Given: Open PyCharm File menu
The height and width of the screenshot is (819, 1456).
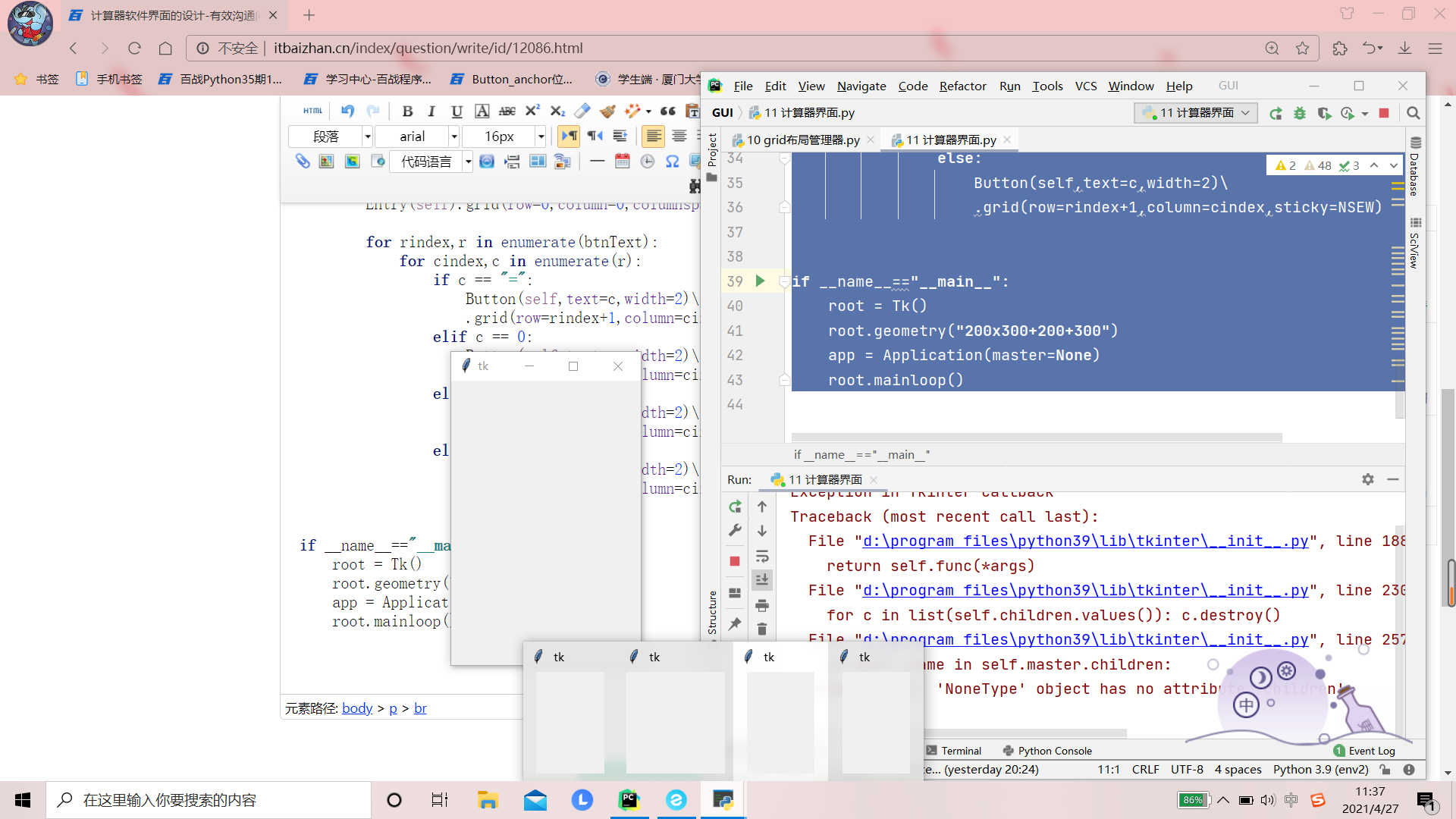Looking at the screenshot, I should click(743, 86).
